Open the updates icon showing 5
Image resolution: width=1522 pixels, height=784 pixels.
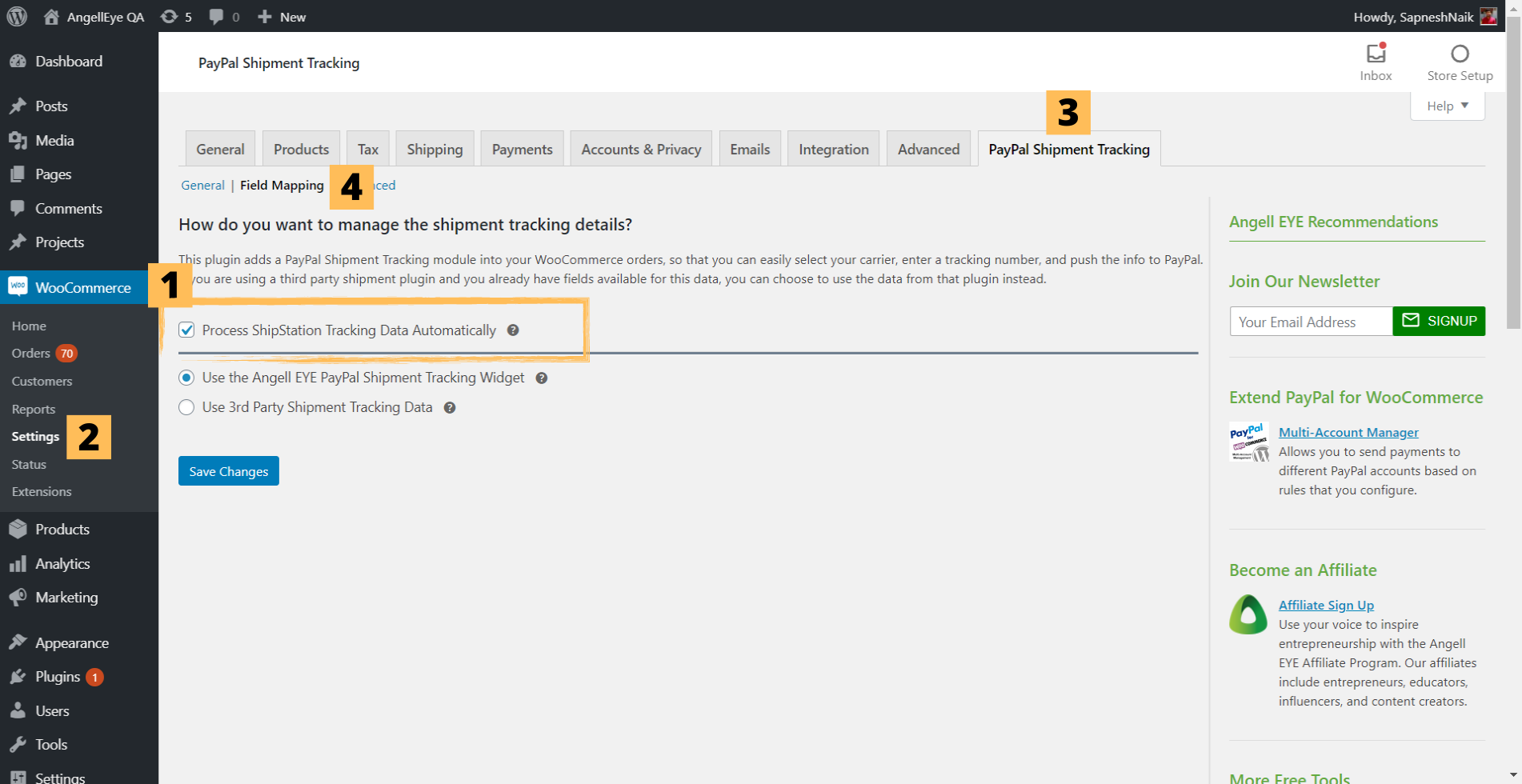(x=169, y=16)
